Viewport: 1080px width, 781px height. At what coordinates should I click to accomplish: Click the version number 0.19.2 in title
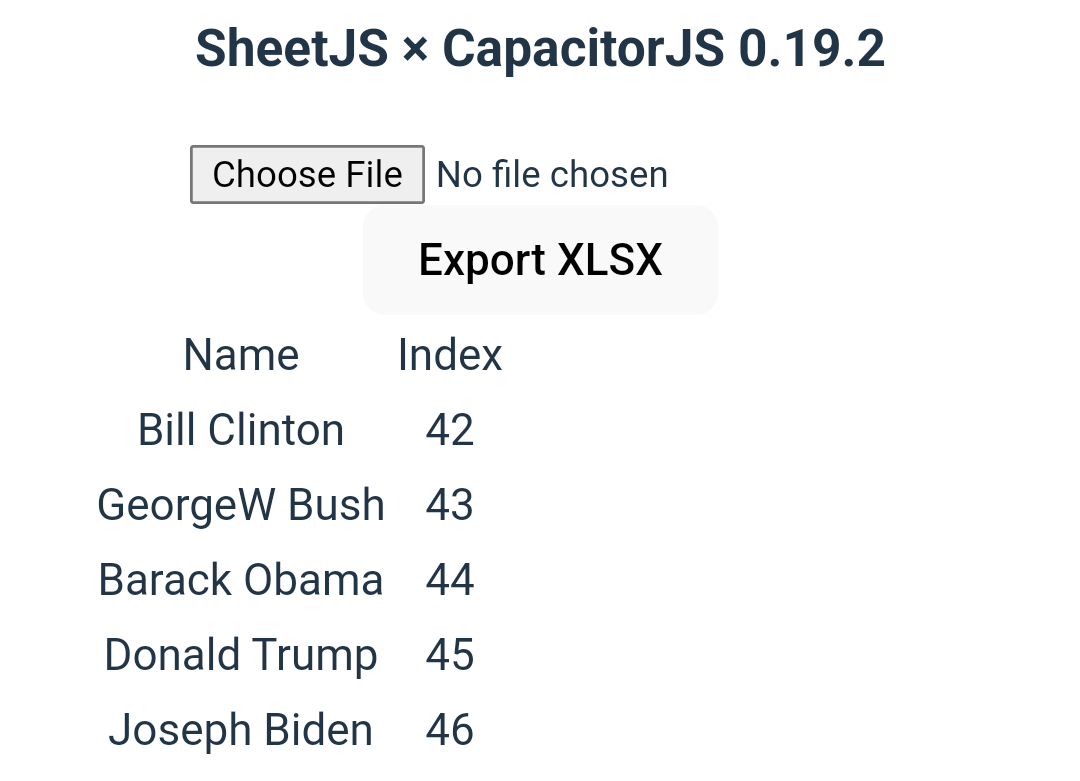[811, 49]
